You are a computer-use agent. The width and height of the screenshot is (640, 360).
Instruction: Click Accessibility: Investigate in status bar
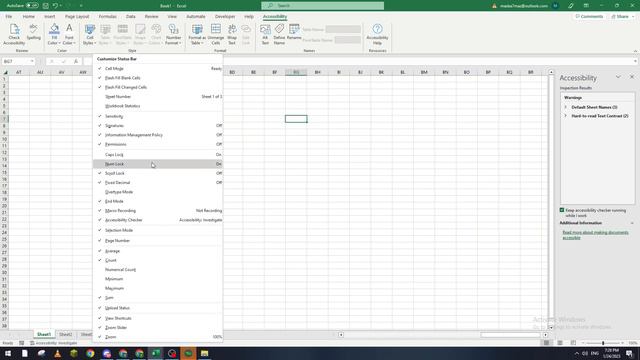click(53, 343)
